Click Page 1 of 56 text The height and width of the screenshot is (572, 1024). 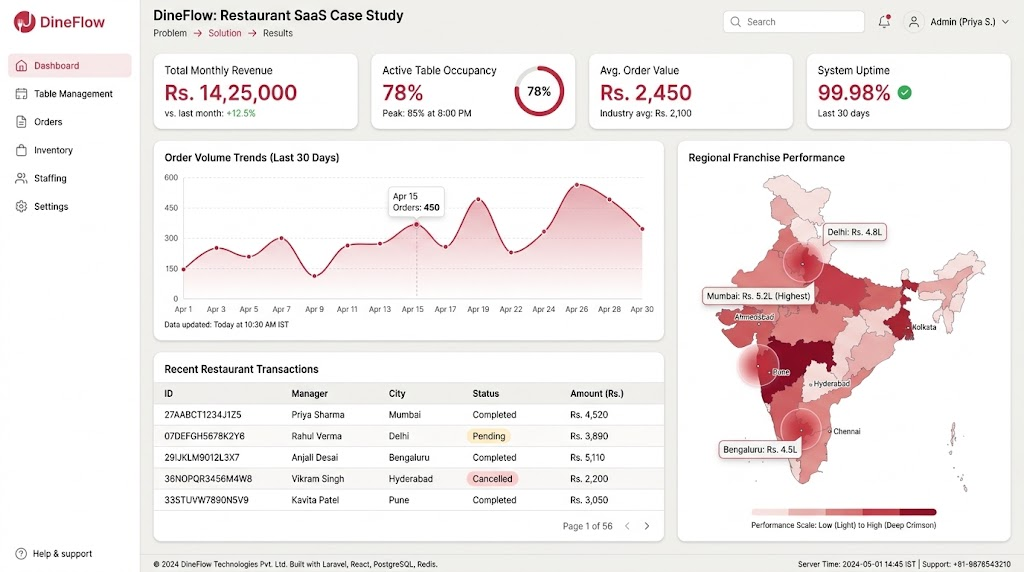coord(588,526)
